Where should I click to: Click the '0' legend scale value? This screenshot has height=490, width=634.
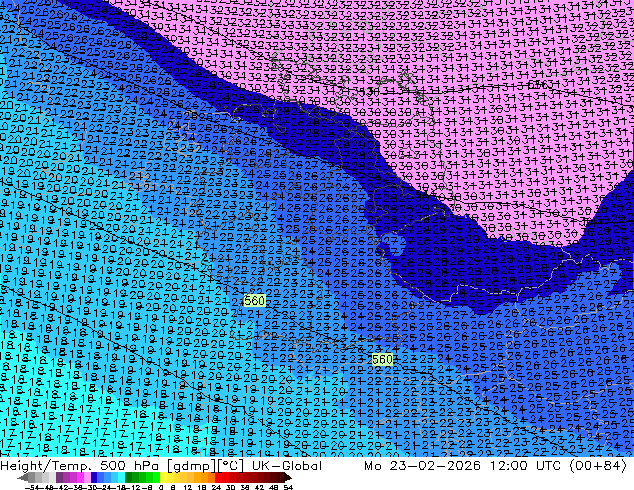[161, 488]
